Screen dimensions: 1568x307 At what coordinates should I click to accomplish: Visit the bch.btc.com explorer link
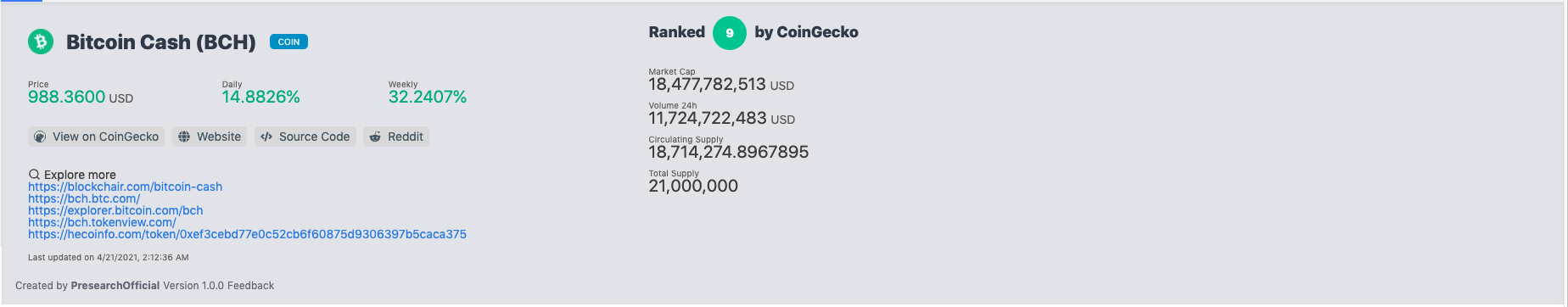click(x=84, y=198)
